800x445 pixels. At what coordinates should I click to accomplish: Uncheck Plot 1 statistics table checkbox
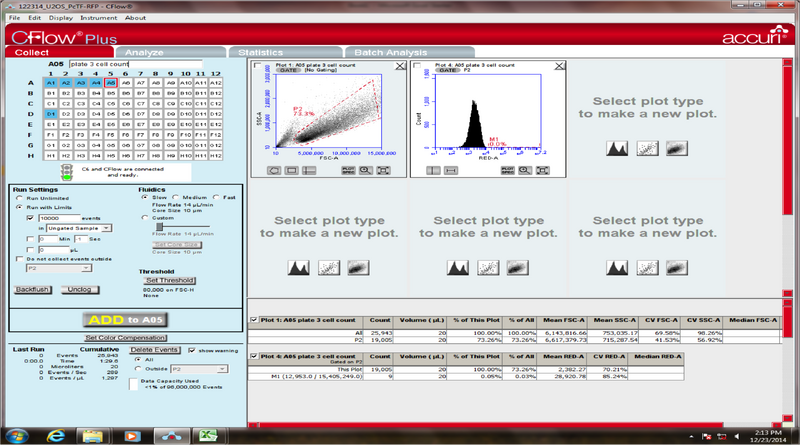254,320
